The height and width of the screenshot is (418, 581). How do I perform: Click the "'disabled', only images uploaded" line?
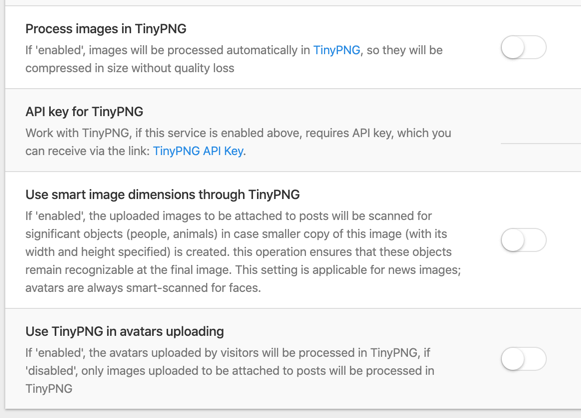[230, 371]
